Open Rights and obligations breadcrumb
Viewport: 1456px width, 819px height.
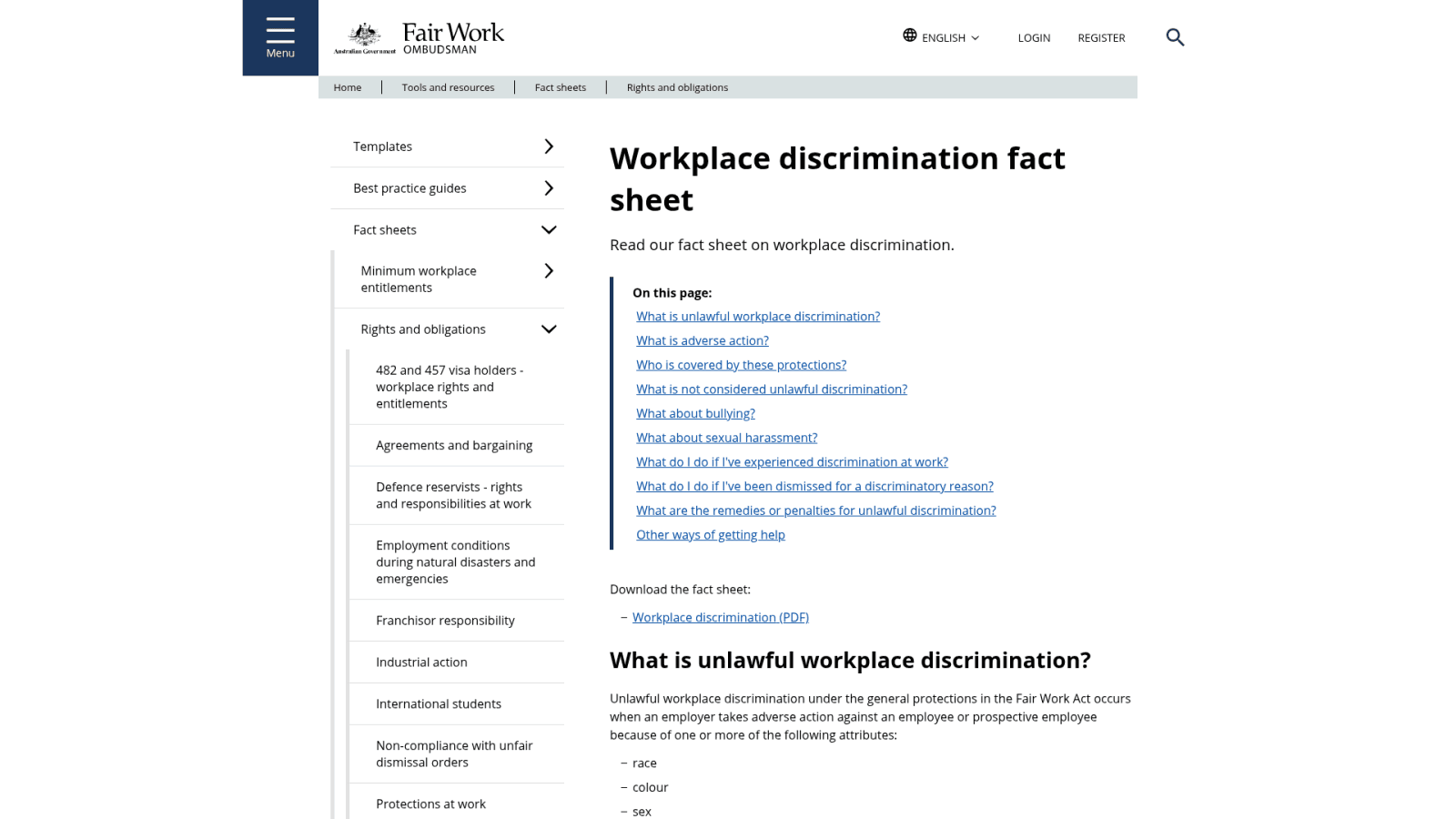[x=677, y=87]
